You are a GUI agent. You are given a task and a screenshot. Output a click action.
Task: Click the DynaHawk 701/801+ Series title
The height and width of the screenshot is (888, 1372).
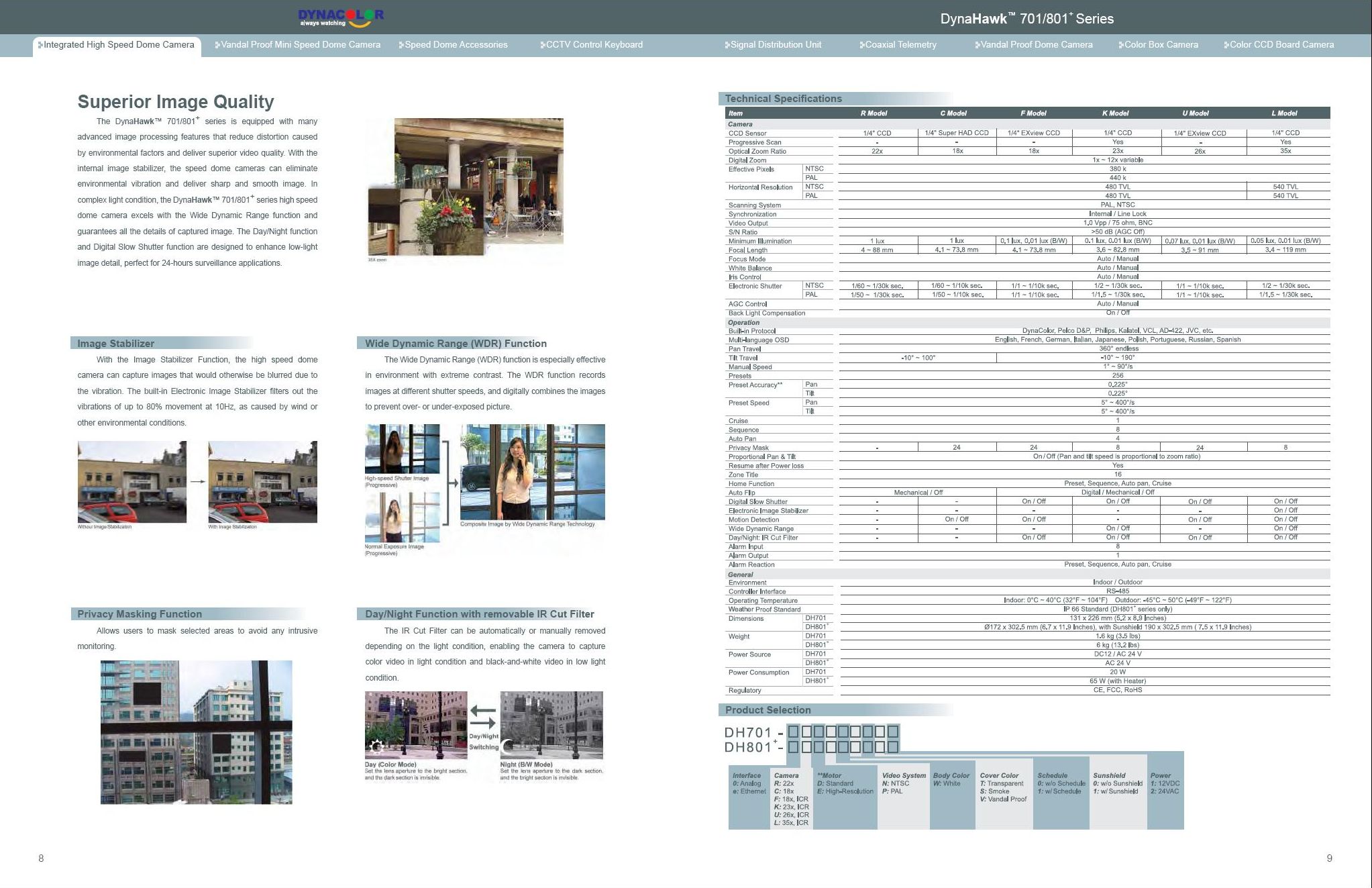pos(1026,19)
